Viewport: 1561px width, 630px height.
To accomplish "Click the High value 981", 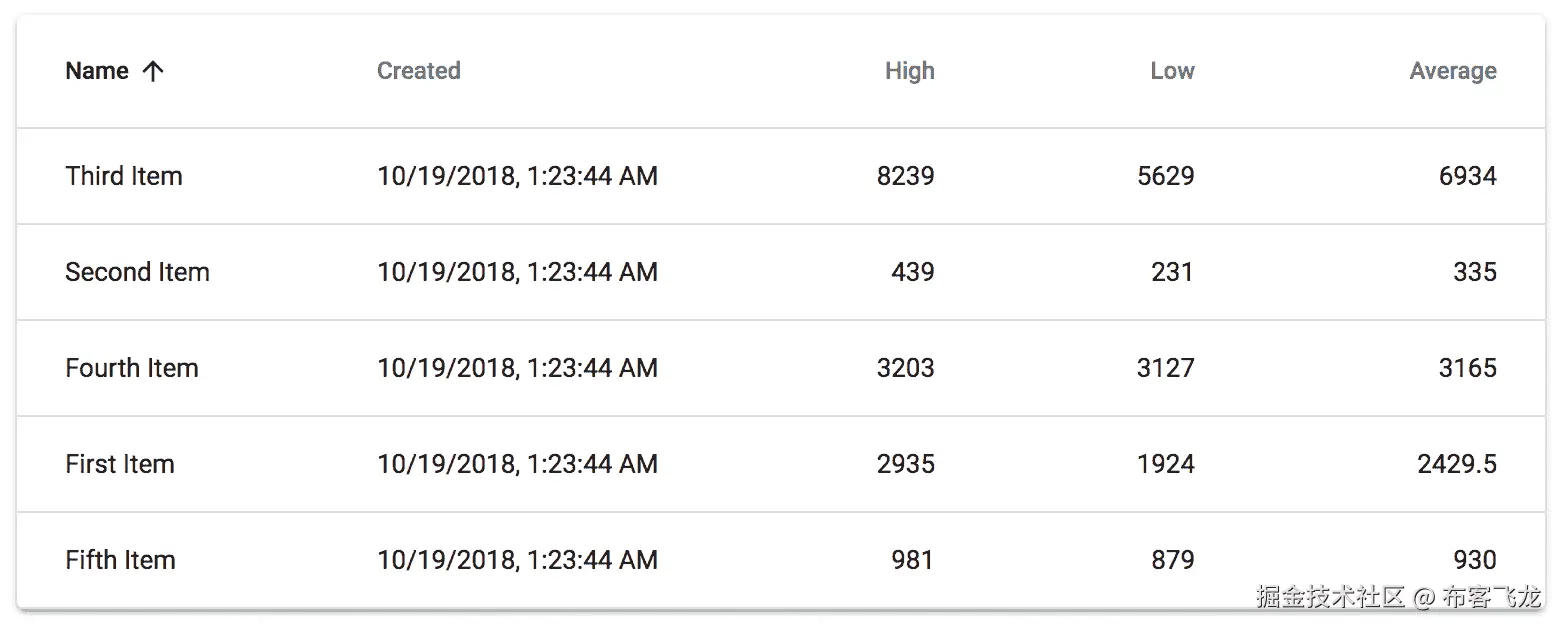I will (912, 560).
